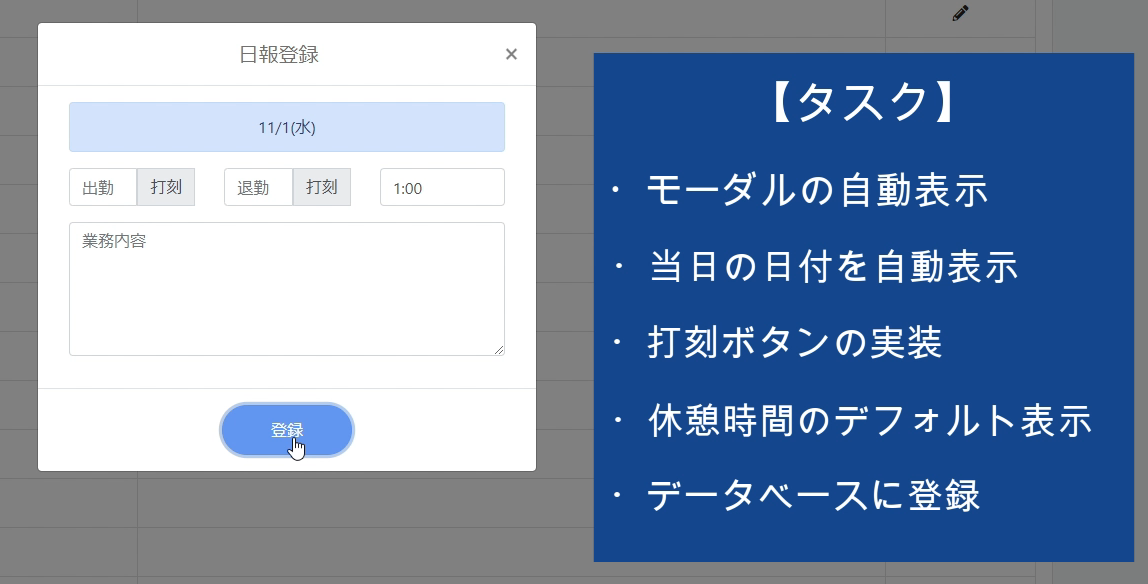Click the 出勤 time input field

[x=103, y=187]
